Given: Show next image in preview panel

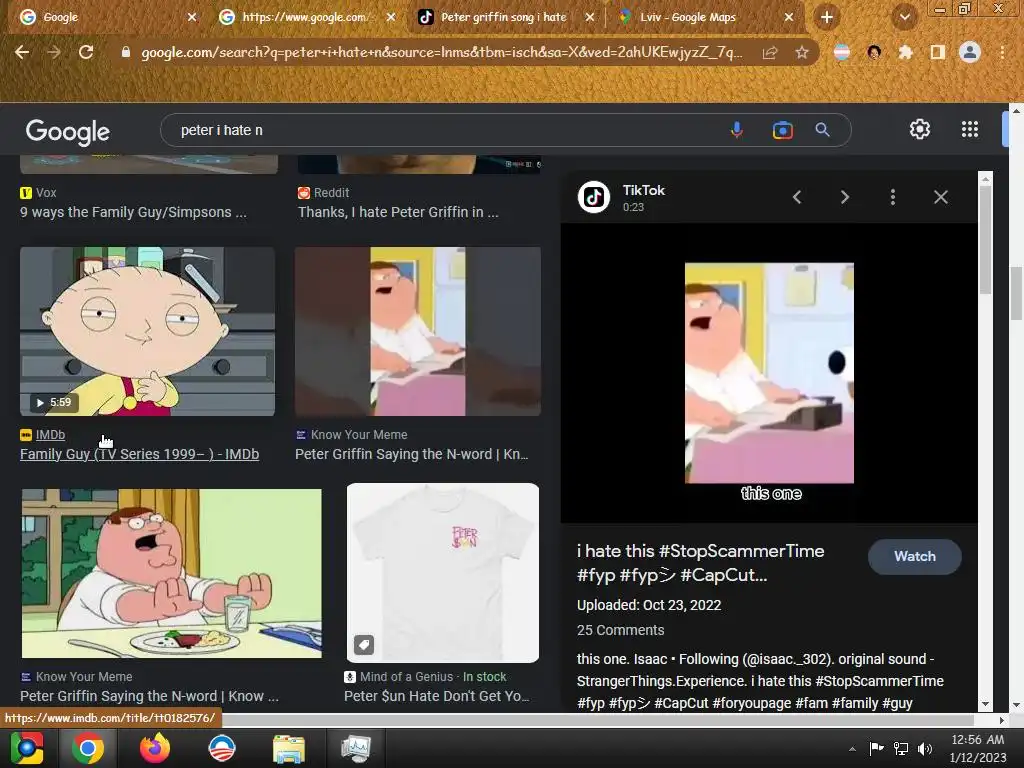Looking at the screenshot, I should tap(844, 197).
